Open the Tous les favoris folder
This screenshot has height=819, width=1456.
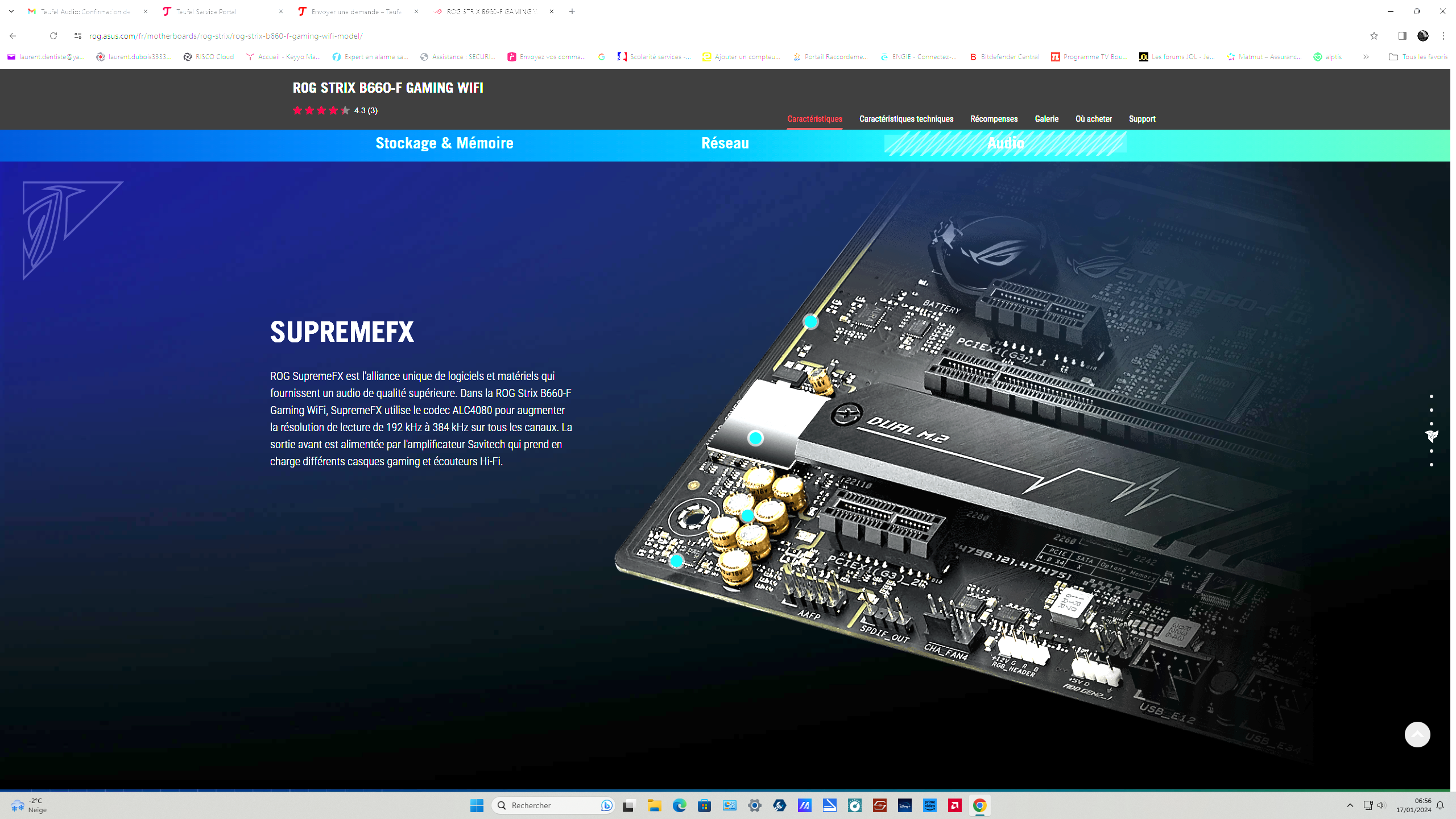coord(1418,57)
